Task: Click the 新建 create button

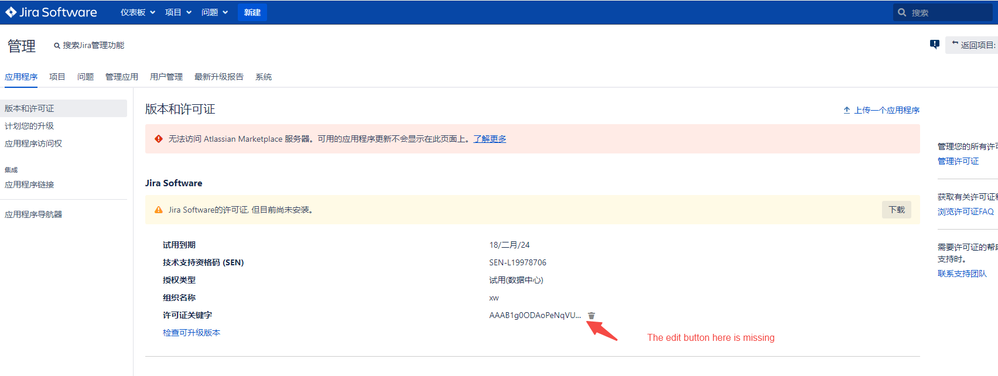Action: pyautogui.click(x=252, y=12)
